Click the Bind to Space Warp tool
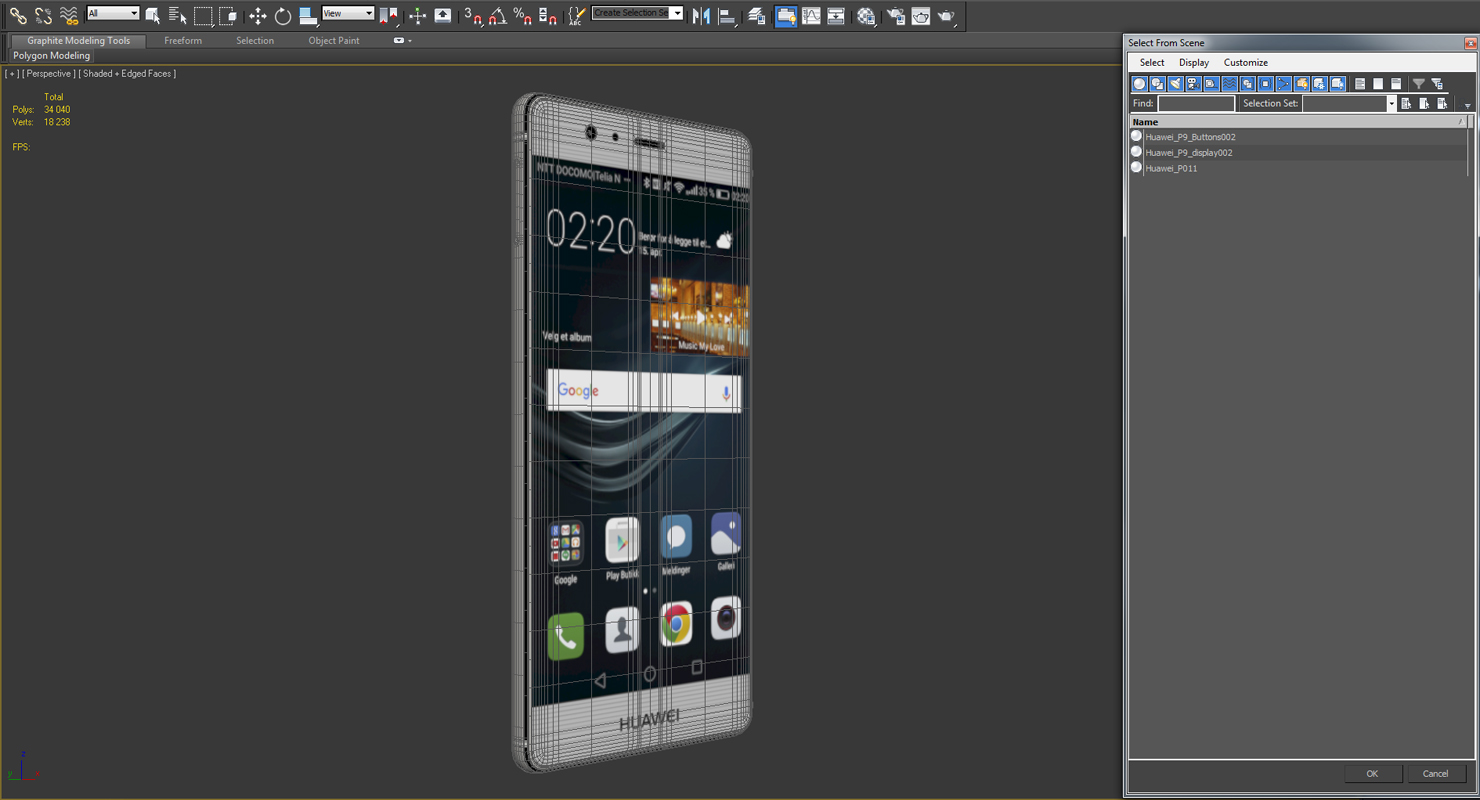 (68, 15)
